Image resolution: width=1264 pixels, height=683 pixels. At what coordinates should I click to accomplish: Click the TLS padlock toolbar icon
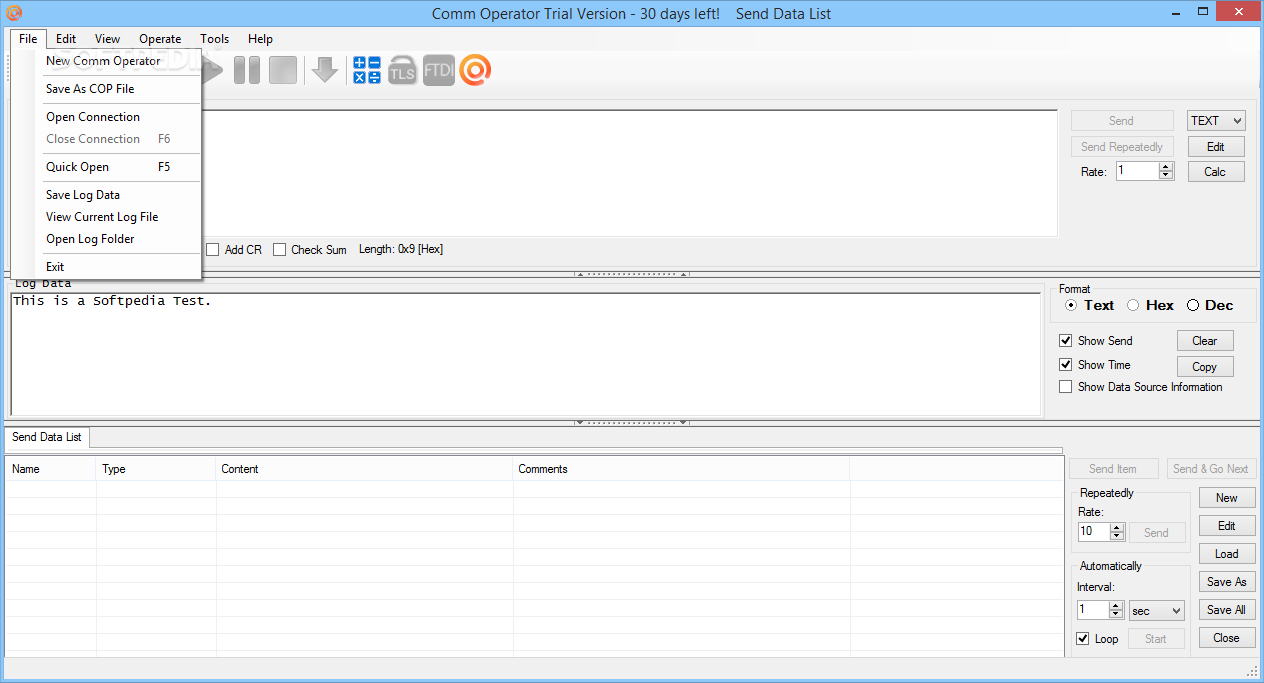tap(402, 70)
